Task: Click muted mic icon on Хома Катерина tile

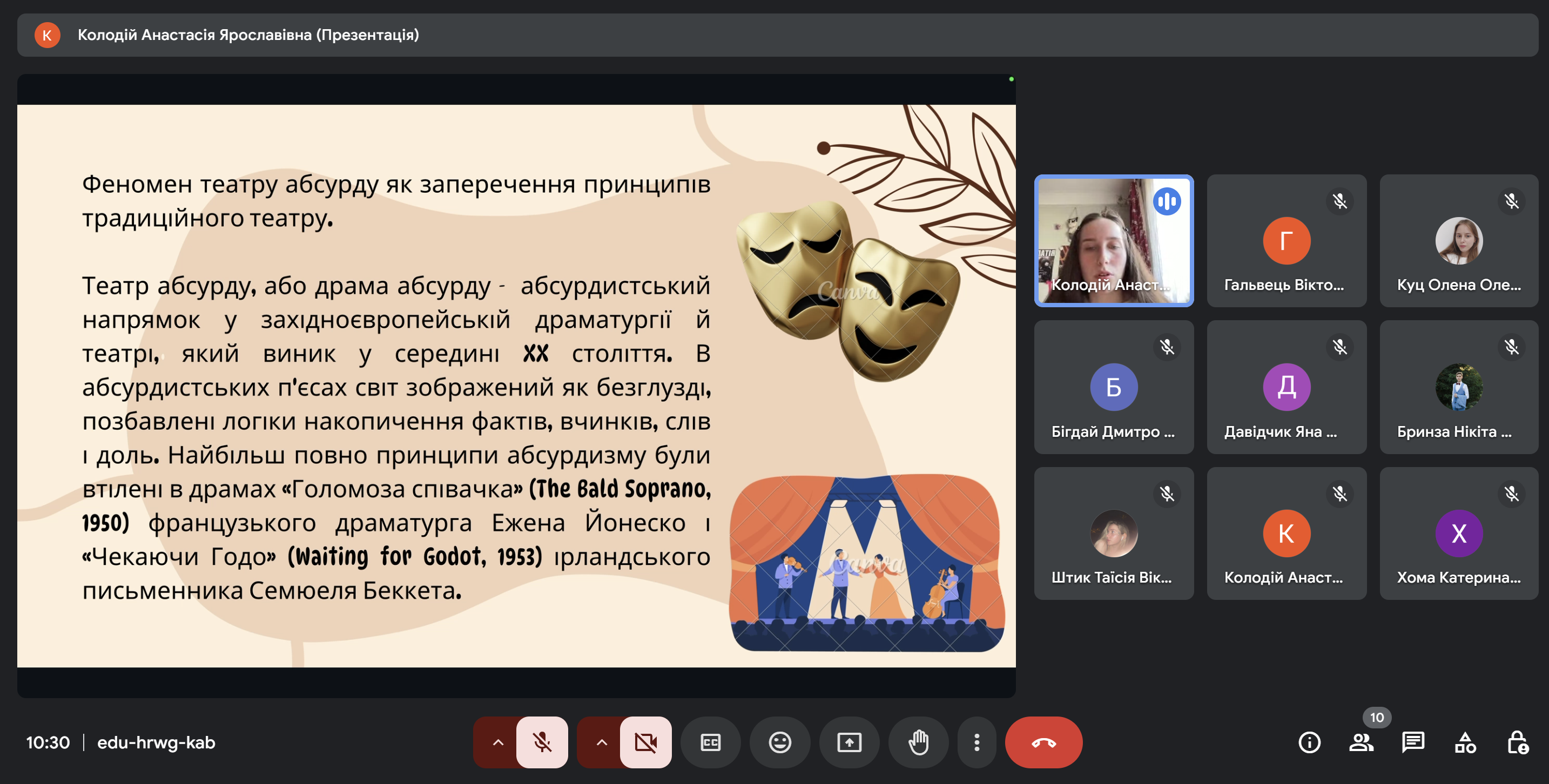Action: point(1511,494)
